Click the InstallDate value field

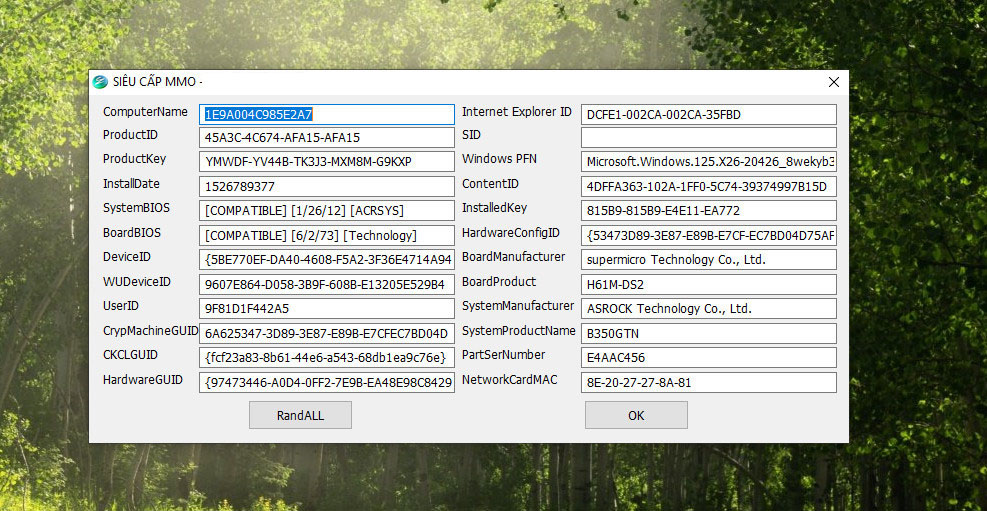pyautogui.click(x=327, y=186)
